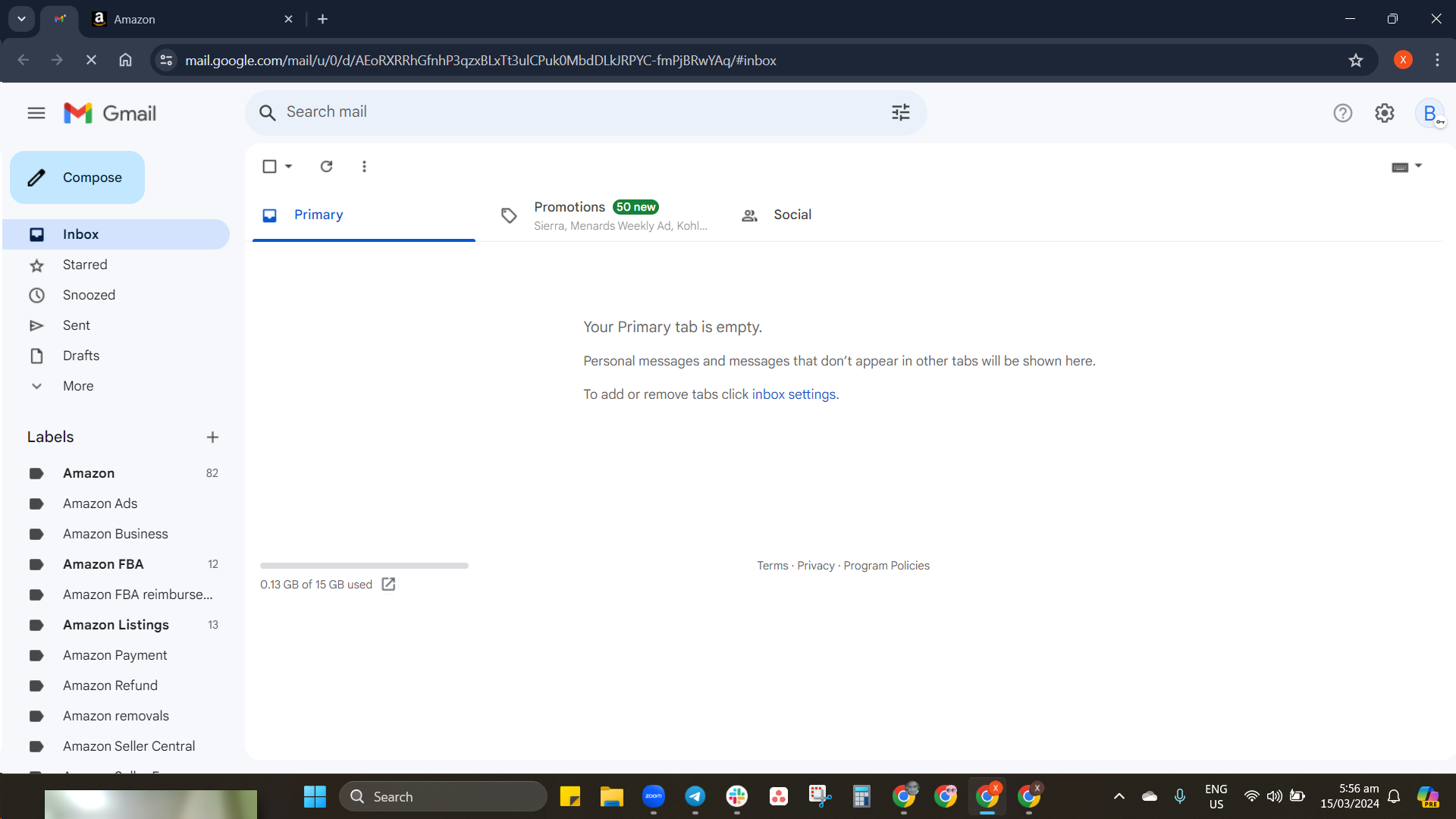Focus the Search mail field
The image size is (1456, 819).
click(585, 113)
